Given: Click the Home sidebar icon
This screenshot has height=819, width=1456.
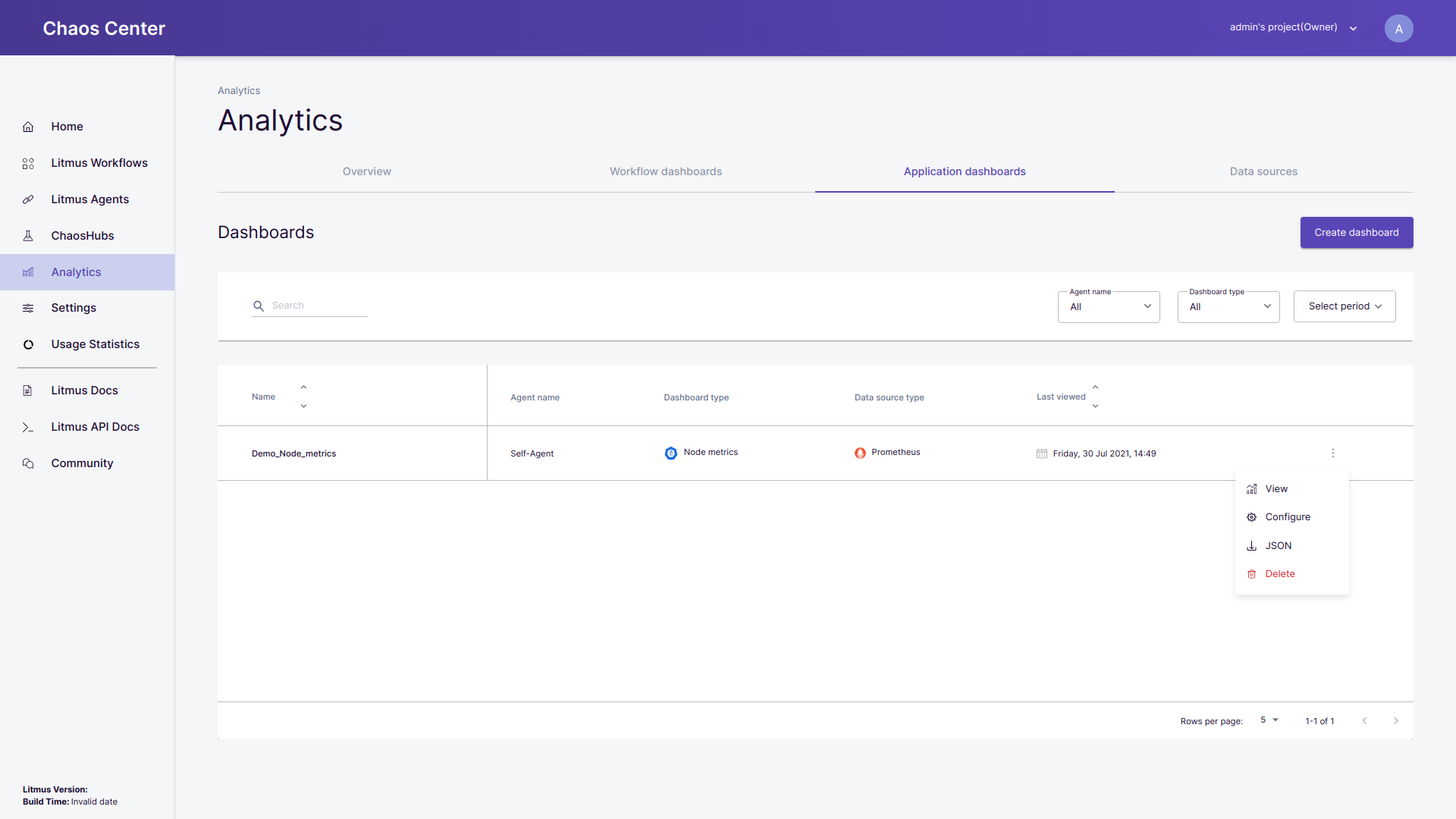Looking at the screenshot, I should (28, 127).
